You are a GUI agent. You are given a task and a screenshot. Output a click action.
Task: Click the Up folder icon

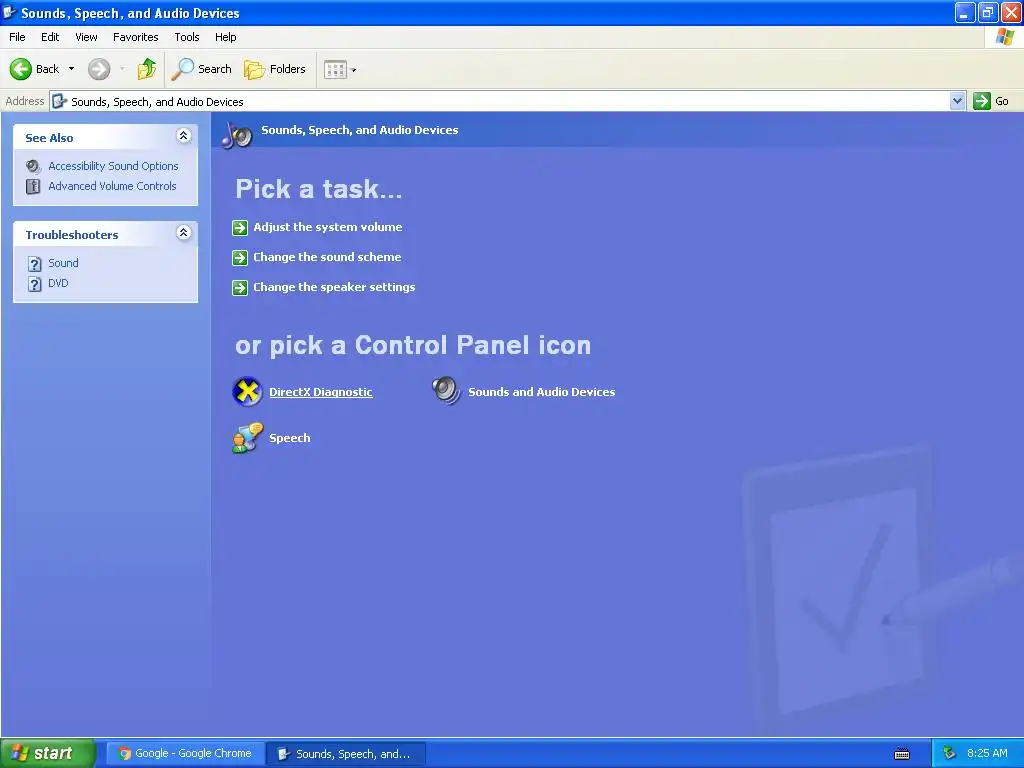pos(147,69)
